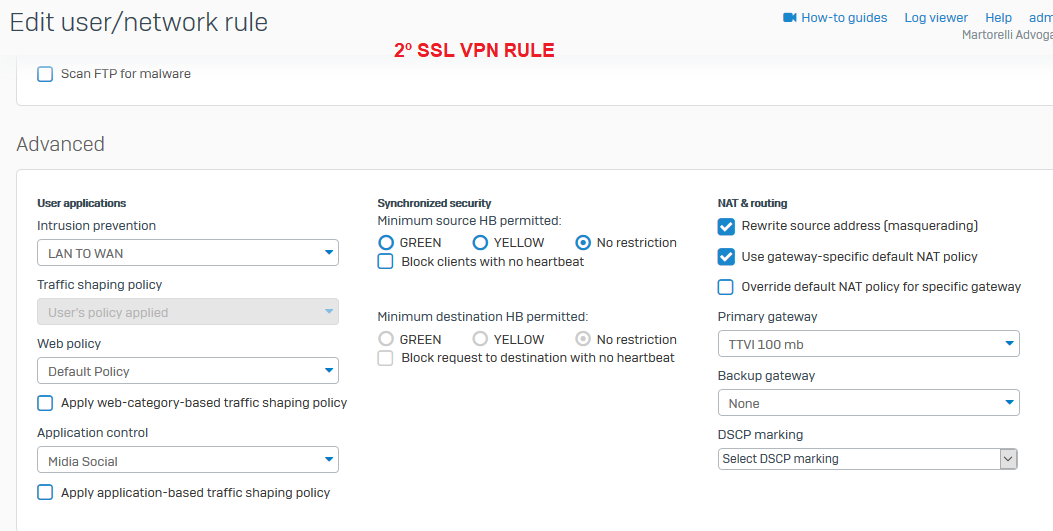The width and height of the screenshot is (1053, 531).
Task: Open the Select DSCP marking combo box
Action: (868, 459)
